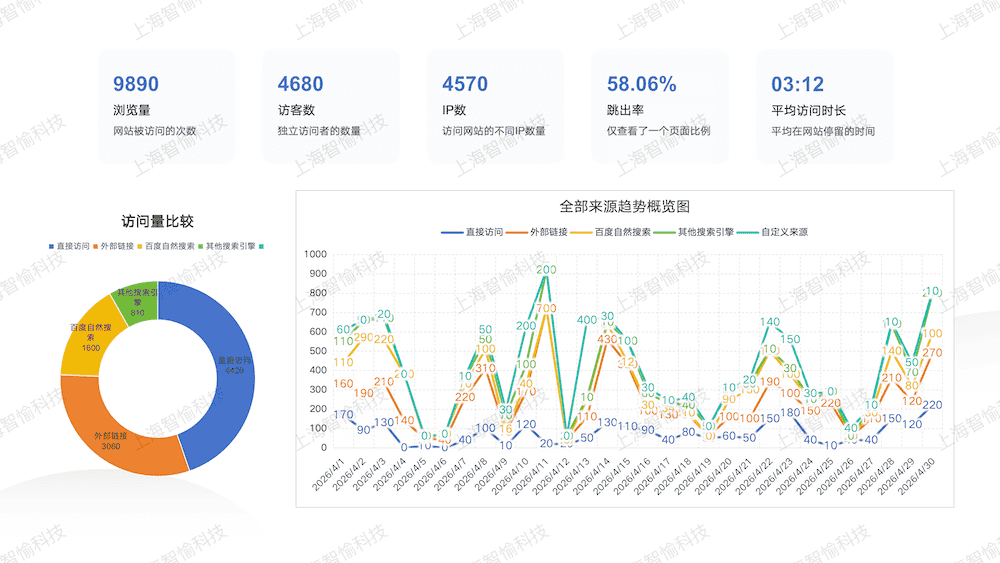Image resolution: width=1000 pixels, height=563 pixels.
Task: Select the 浏览量 card label
Action: coord(132,110)
